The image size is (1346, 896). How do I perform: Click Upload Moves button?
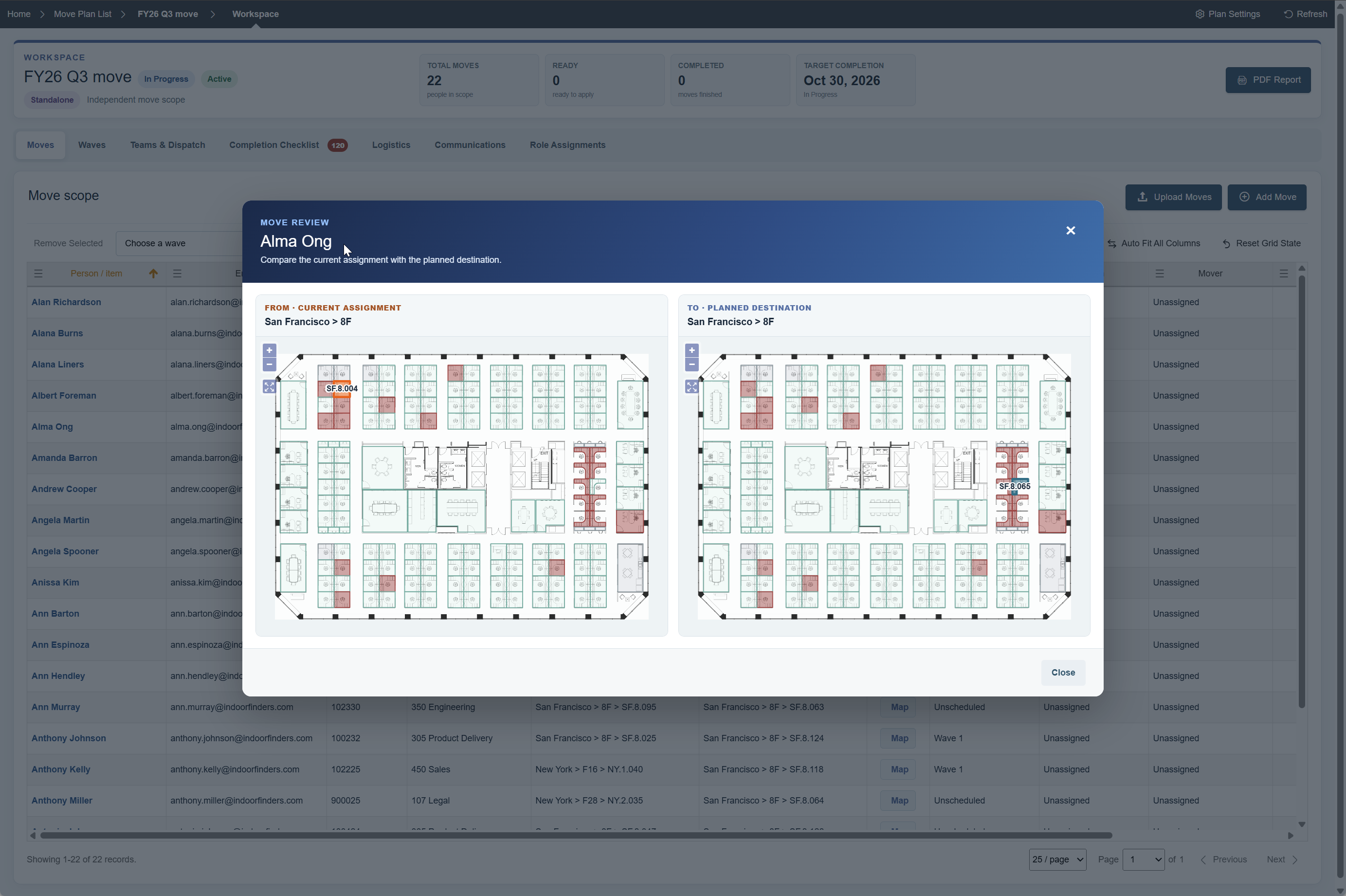coord(1173,197)
